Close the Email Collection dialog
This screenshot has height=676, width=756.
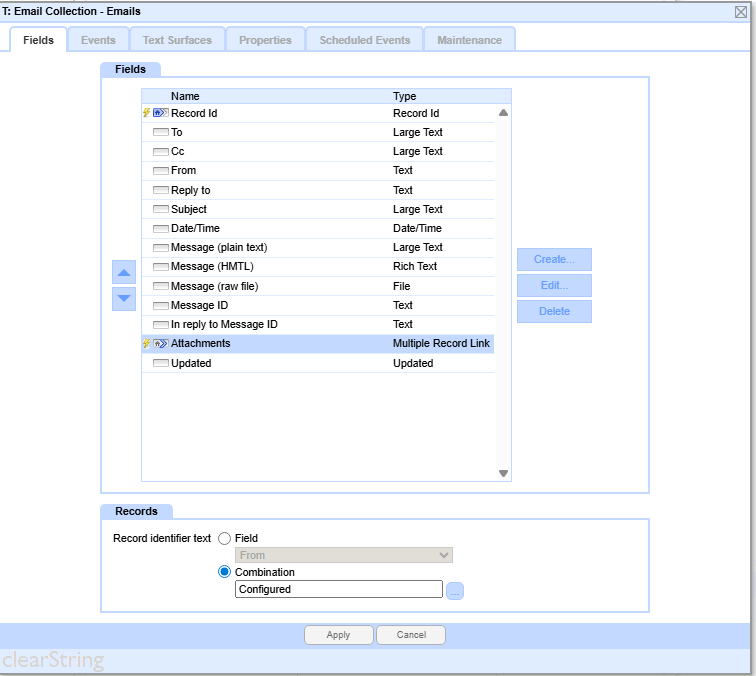tap(741, 11)
